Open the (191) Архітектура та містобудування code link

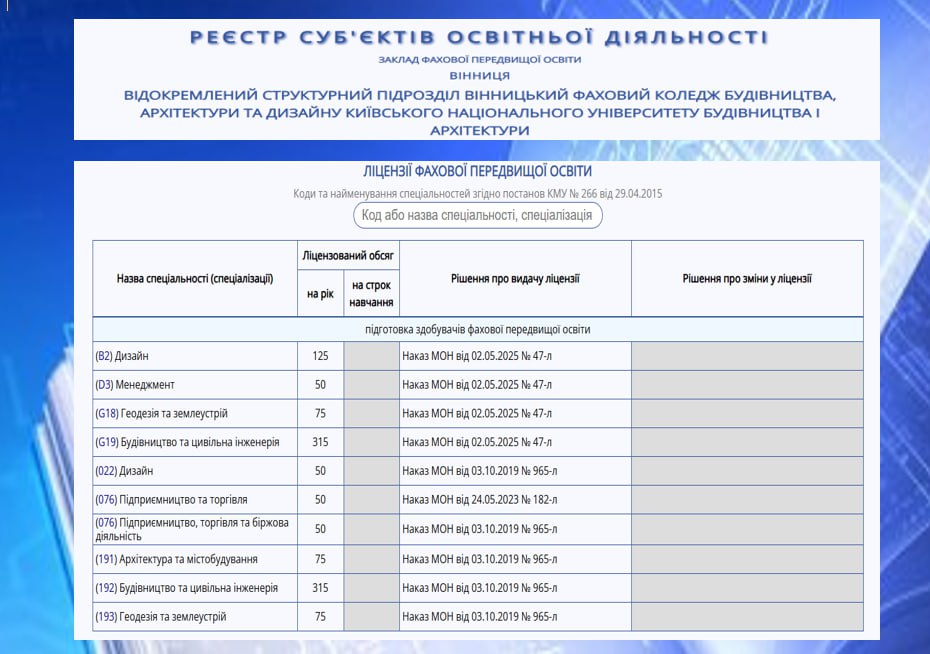tap(106, 559)
